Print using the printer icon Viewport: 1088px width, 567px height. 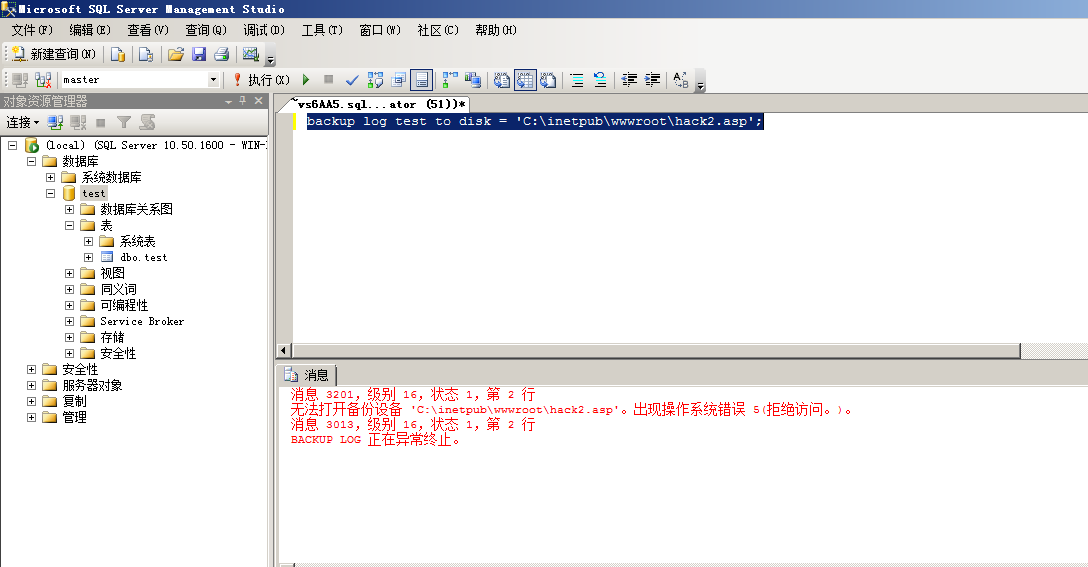click(x=221, y=54)
